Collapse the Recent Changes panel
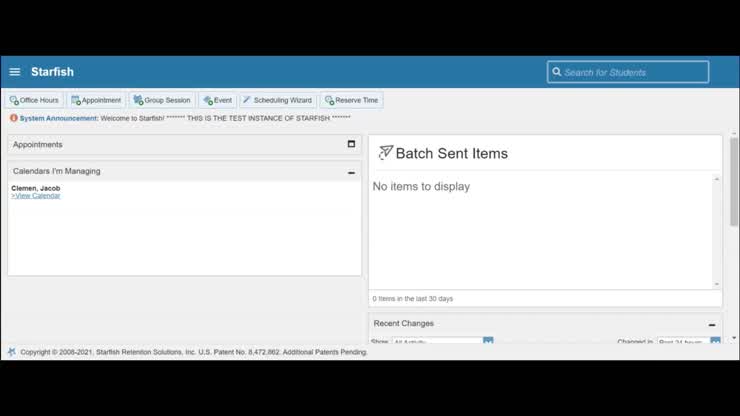The height and width of the screenshot is (416, 740). click(x=712, y=325)
